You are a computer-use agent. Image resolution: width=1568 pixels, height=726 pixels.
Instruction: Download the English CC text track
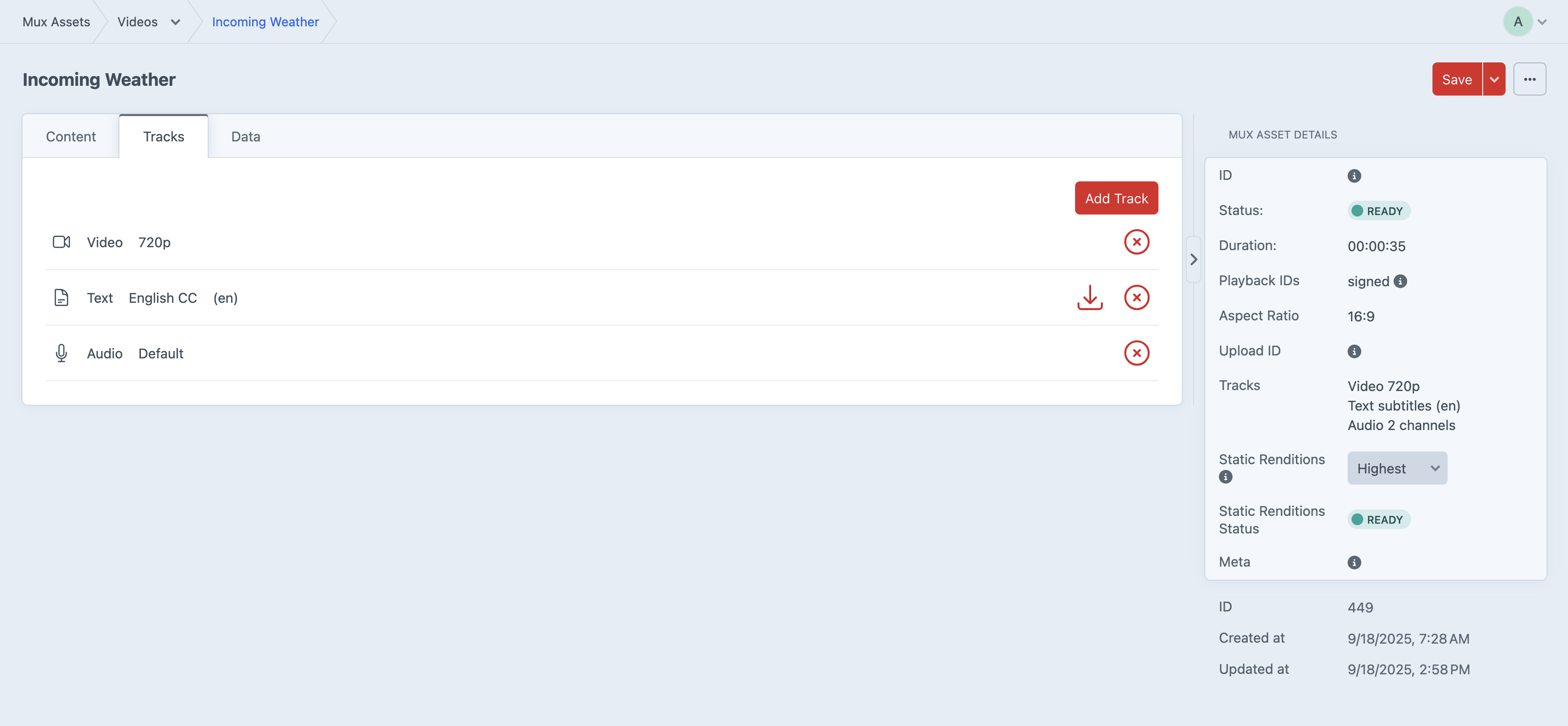(1090, 297)
